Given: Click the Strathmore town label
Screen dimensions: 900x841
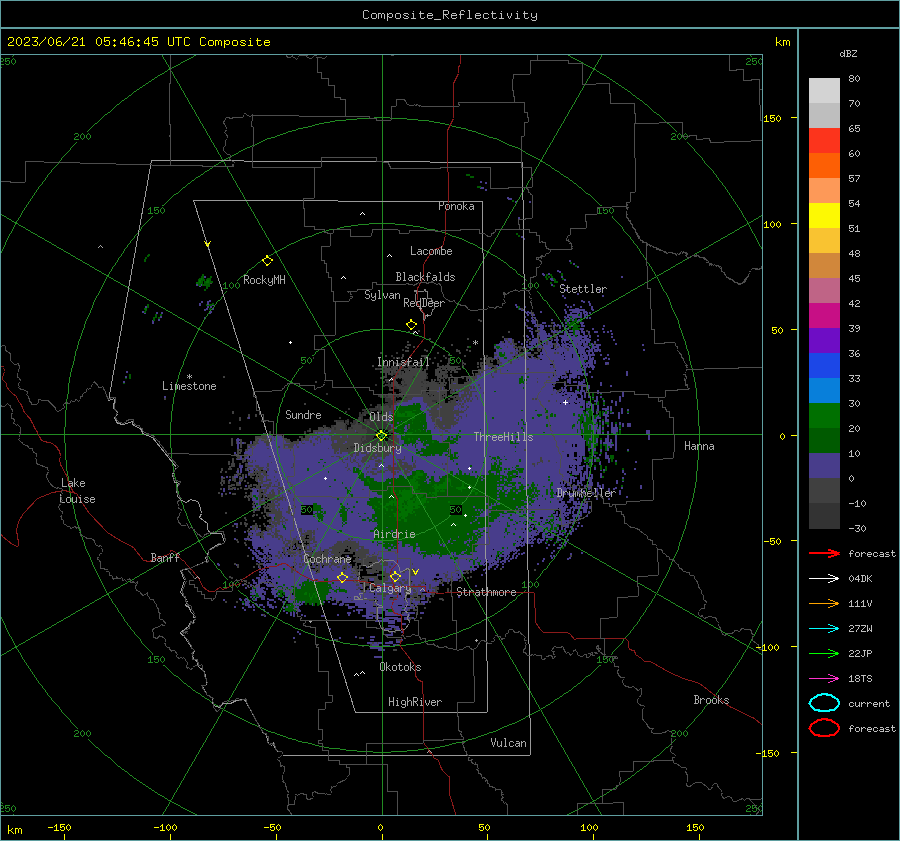Looking at the screenshot, I should [487, 592].
